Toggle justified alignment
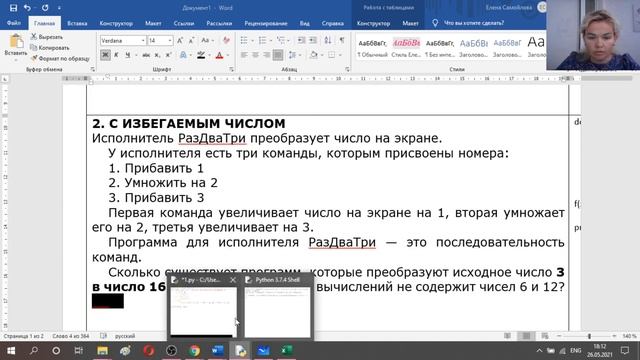 pos(278,55)
